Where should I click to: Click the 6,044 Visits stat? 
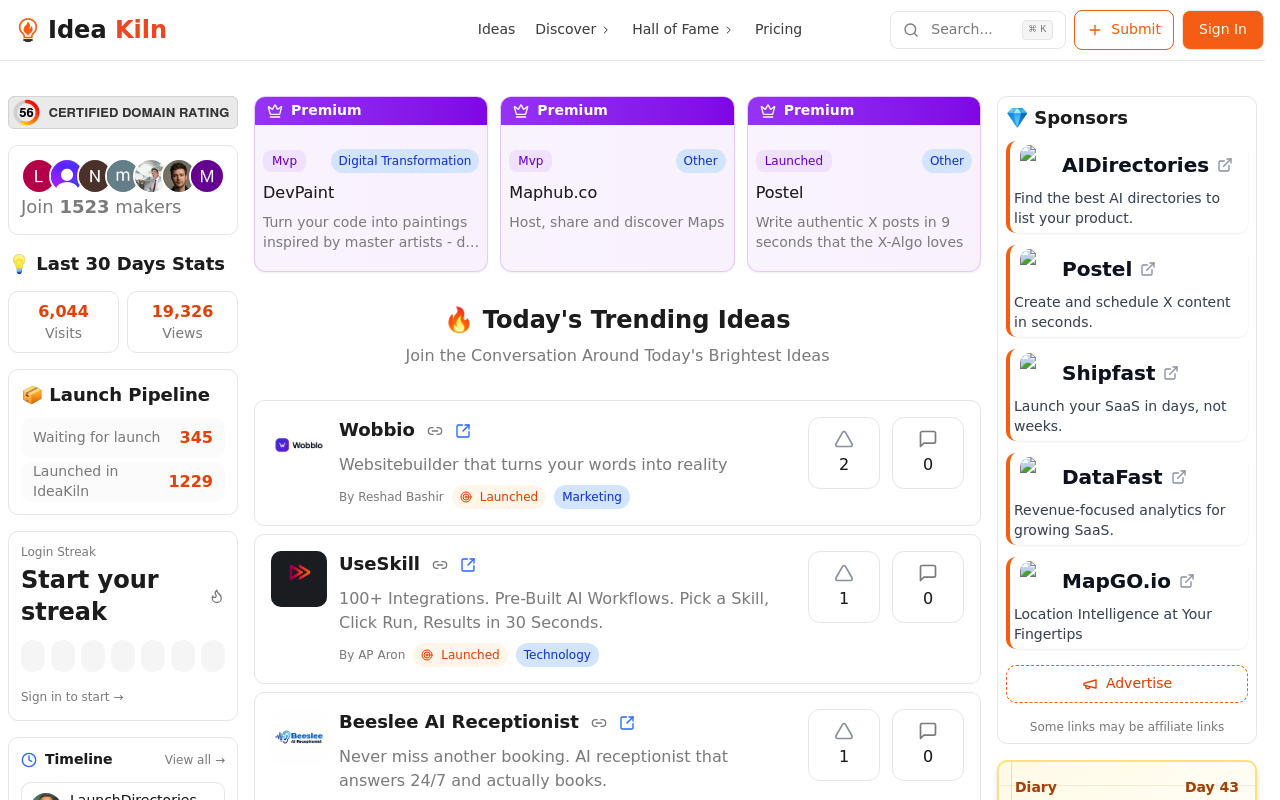[63, 322]
